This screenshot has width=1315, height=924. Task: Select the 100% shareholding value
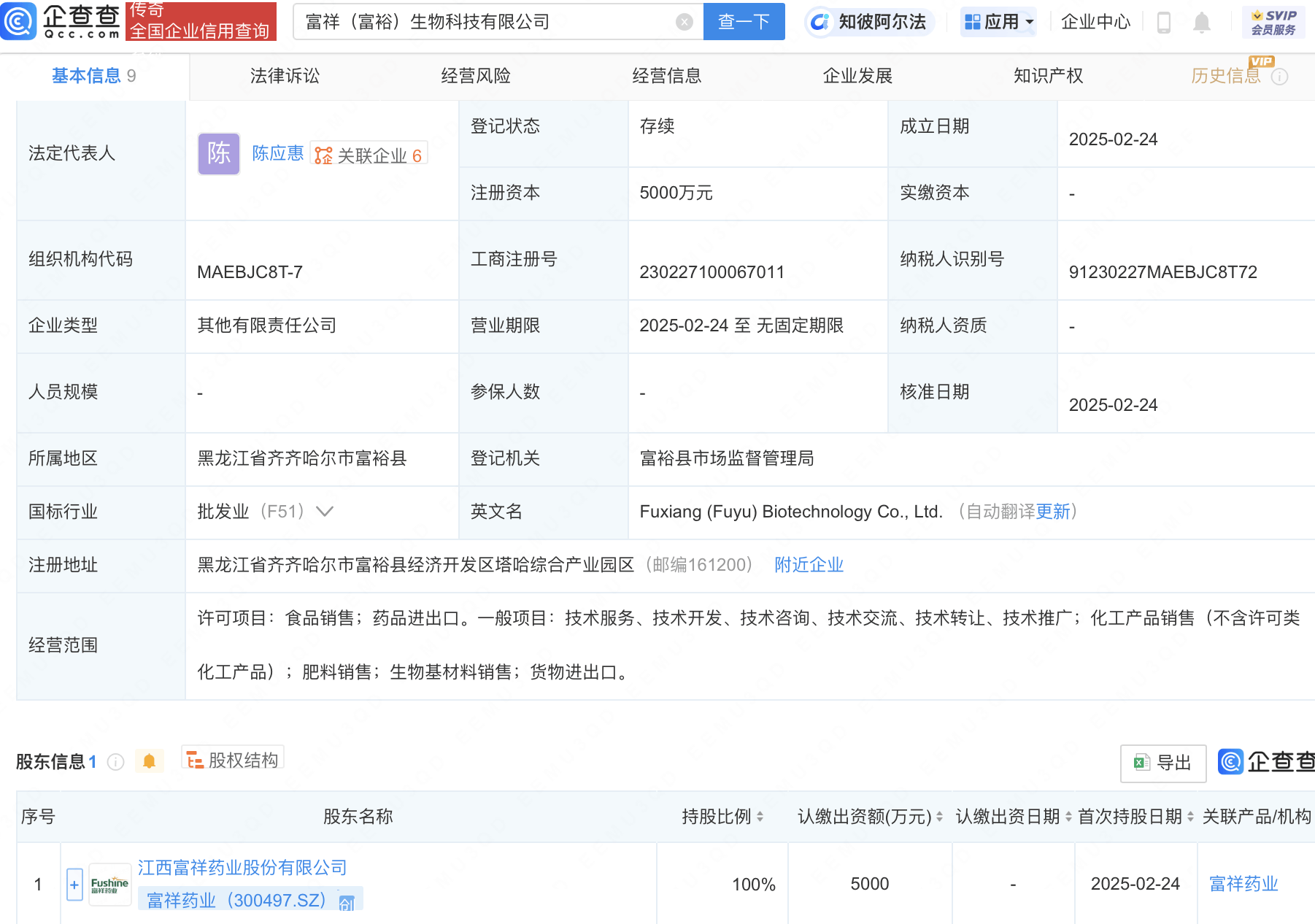pos(754,885)
